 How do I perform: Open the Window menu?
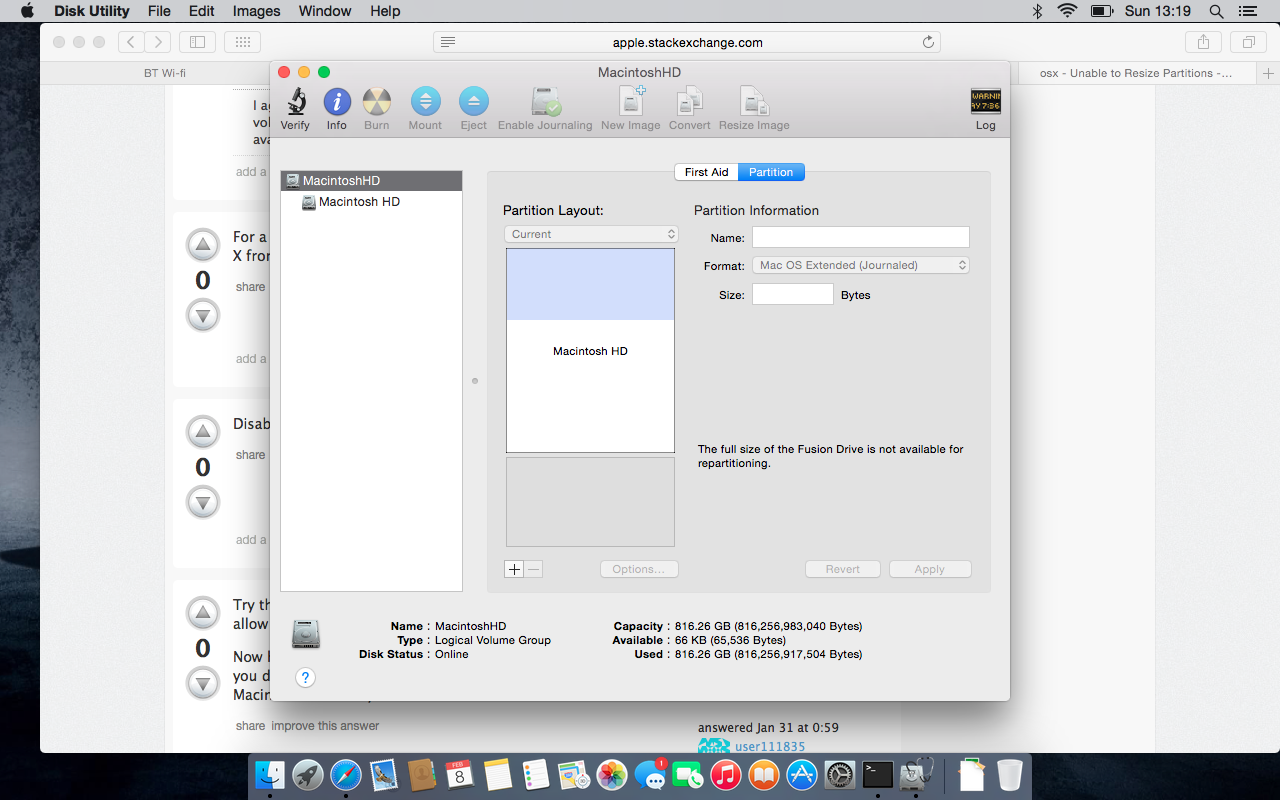click(325, 11)
